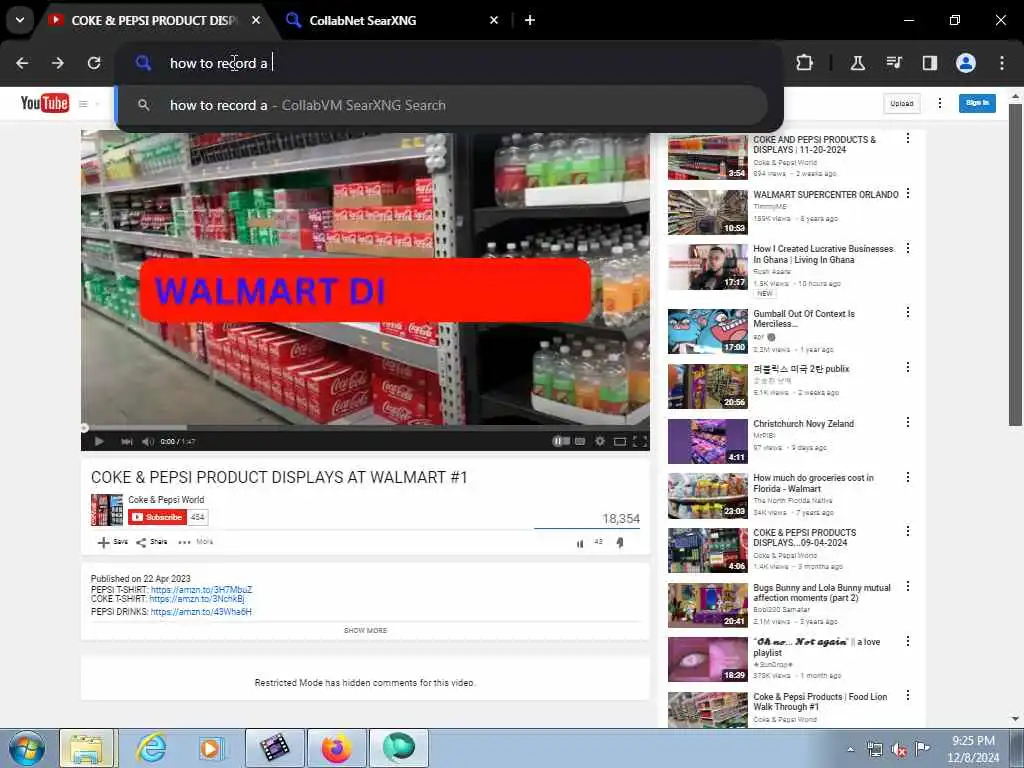Screen dimensions: 1024x768
Task: Dislike the video with thumbs down
Action: tap(620, 543)
